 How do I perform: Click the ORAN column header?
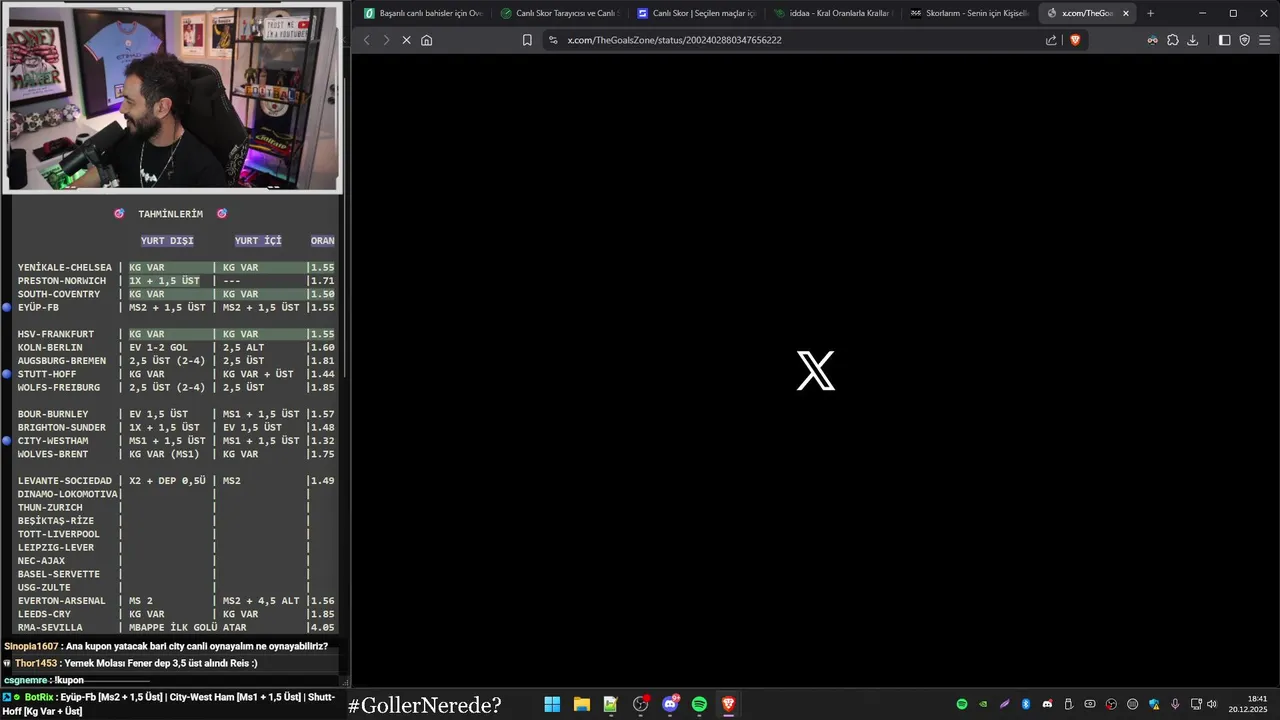click(x=323, y=241)
